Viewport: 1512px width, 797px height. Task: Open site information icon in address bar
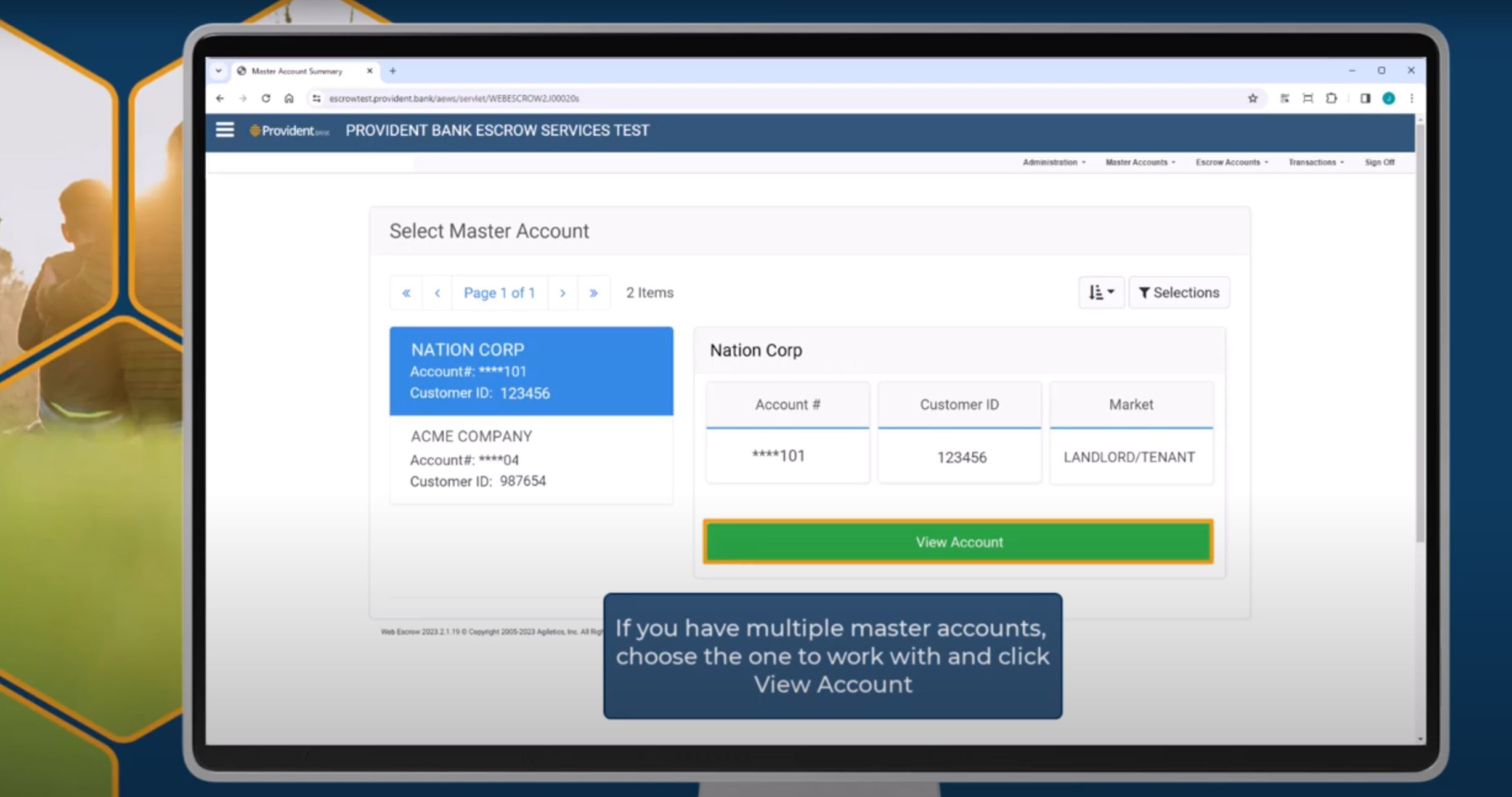pos(316,99)
